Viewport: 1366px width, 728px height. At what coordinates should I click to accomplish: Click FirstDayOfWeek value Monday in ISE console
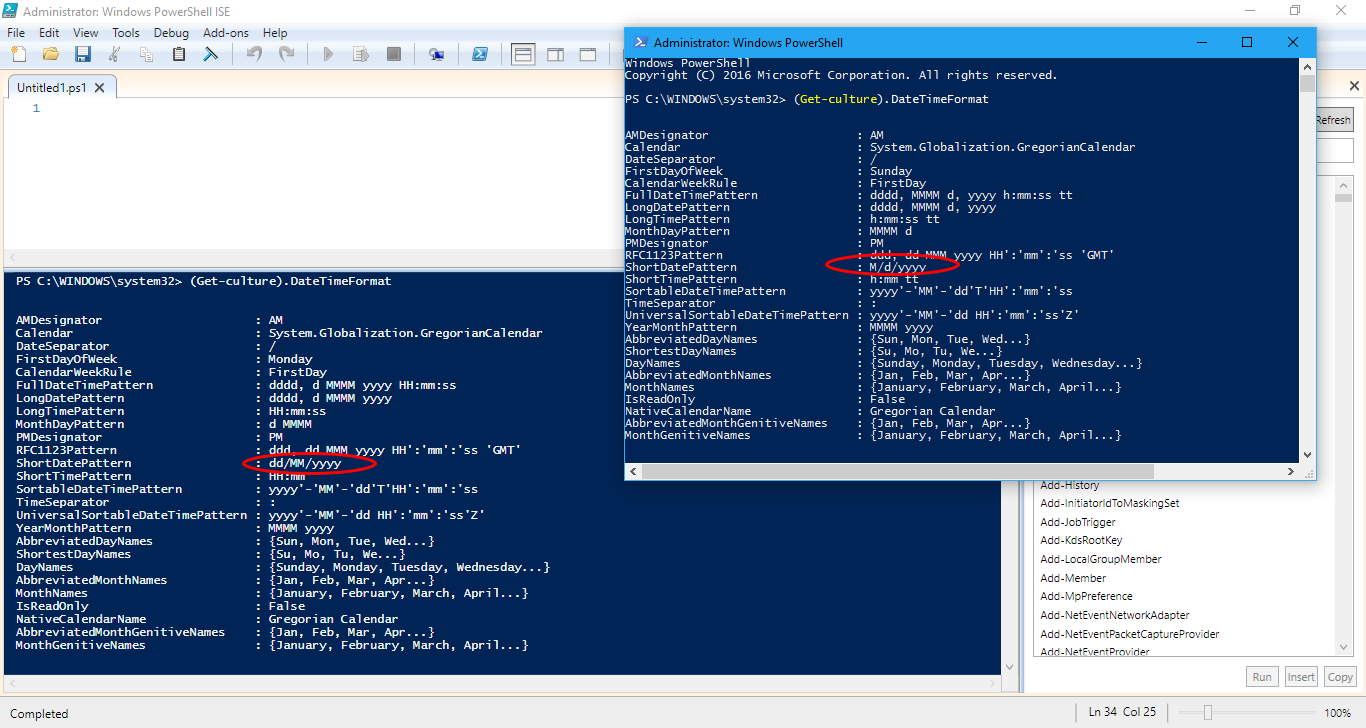point(290,359)
